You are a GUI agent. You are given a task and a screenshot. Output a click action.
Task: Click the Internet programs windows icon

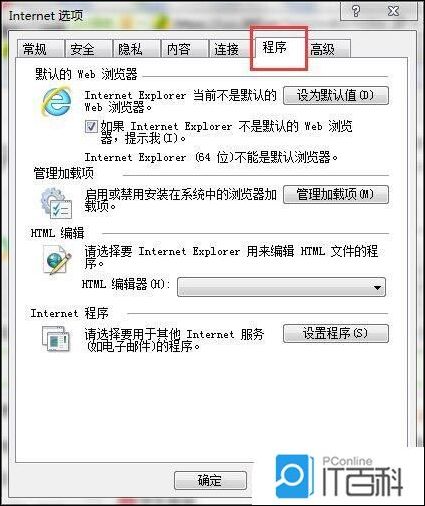pos(56,339)
